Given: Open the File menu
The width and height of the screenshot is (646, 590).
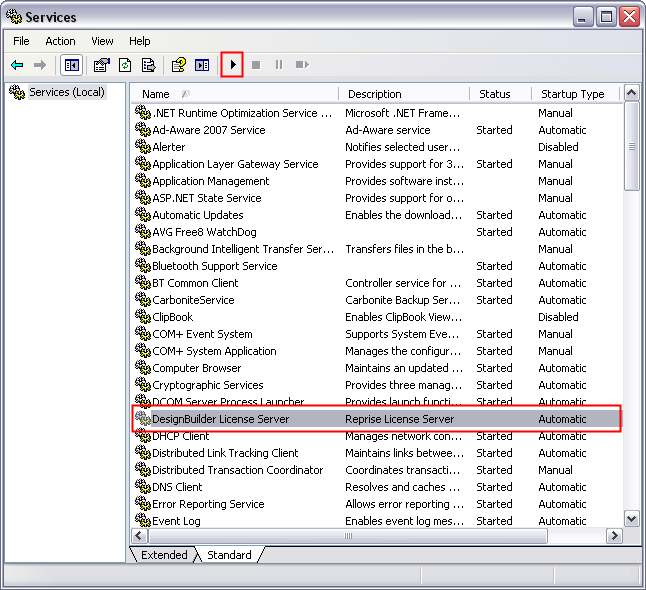Looking at the screenshot, I should pos(21,41).
